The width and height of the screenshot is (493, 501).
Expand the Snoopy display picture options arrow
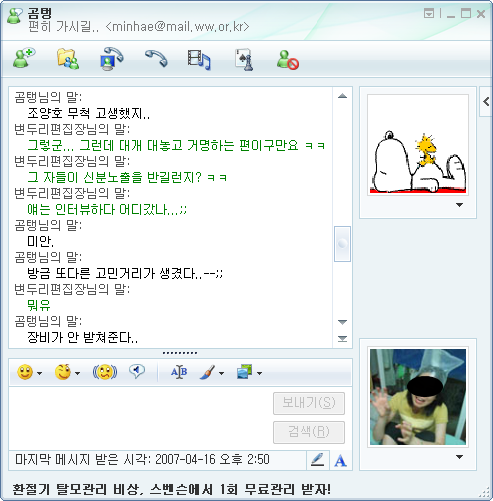(460, 205)
